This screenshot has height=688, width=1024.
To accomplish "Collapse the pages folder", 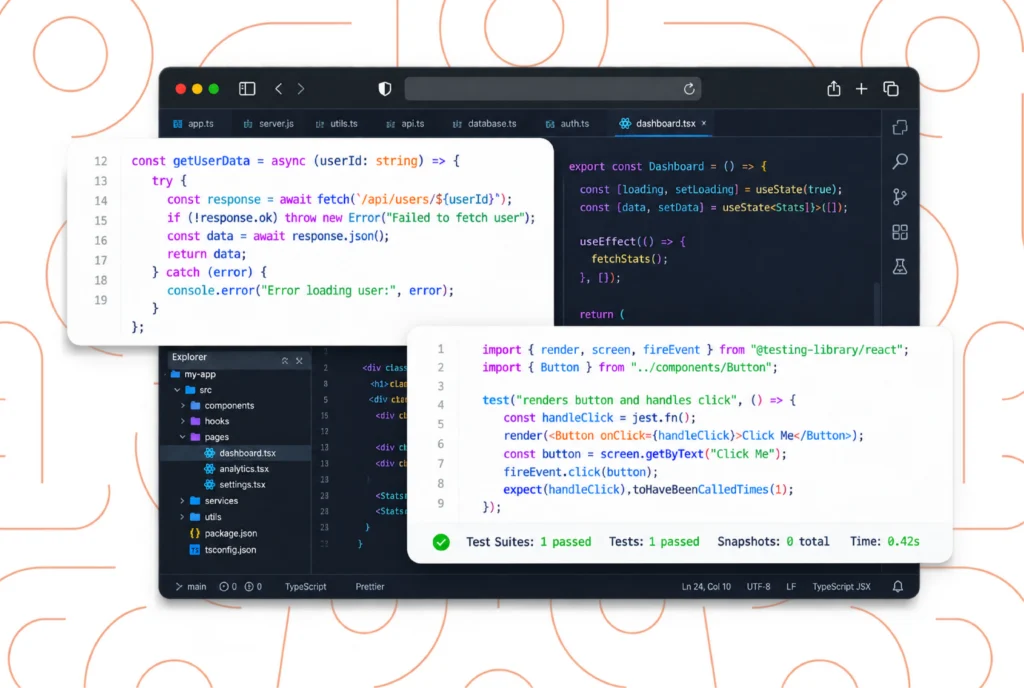I will pos(183,437).
